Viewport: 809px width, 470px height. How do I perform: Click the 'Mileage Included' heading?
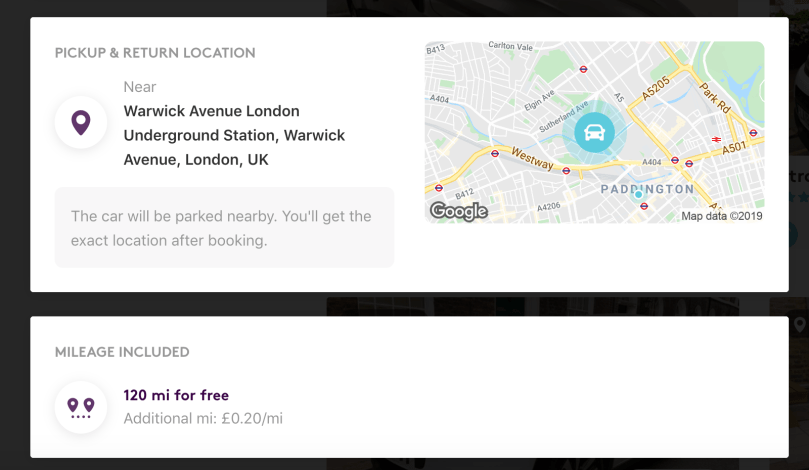click(x=122, y=352)
